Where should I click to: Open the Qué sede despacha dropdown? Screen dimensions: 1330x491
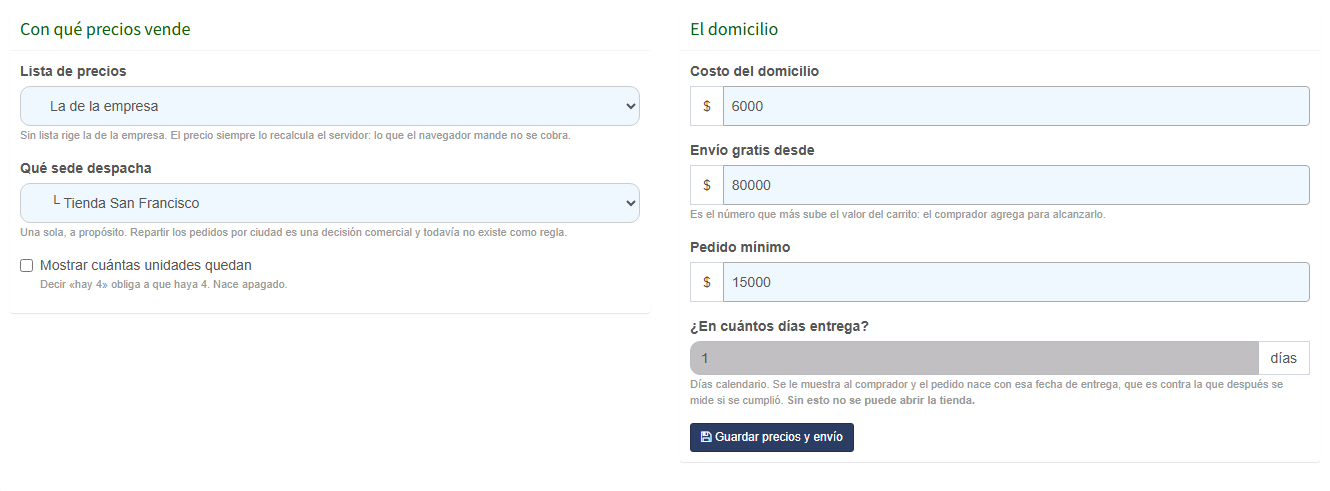pyautogui.click(x=330, y=203)
